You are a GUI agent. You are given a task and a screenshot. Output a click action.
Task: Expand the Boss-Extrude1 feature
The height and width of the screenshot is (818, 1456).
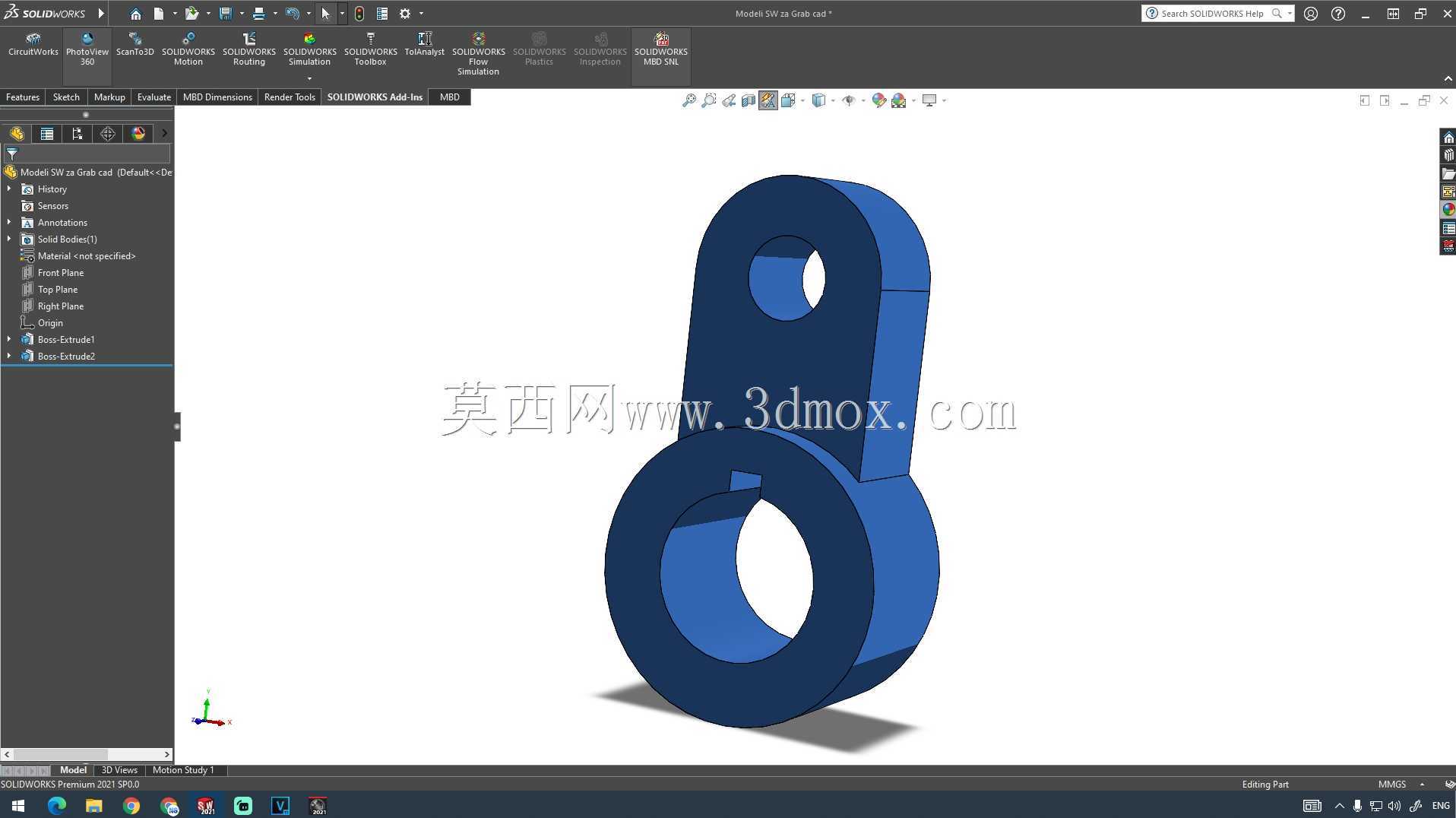pyautogui.click(x=9, y=339)
